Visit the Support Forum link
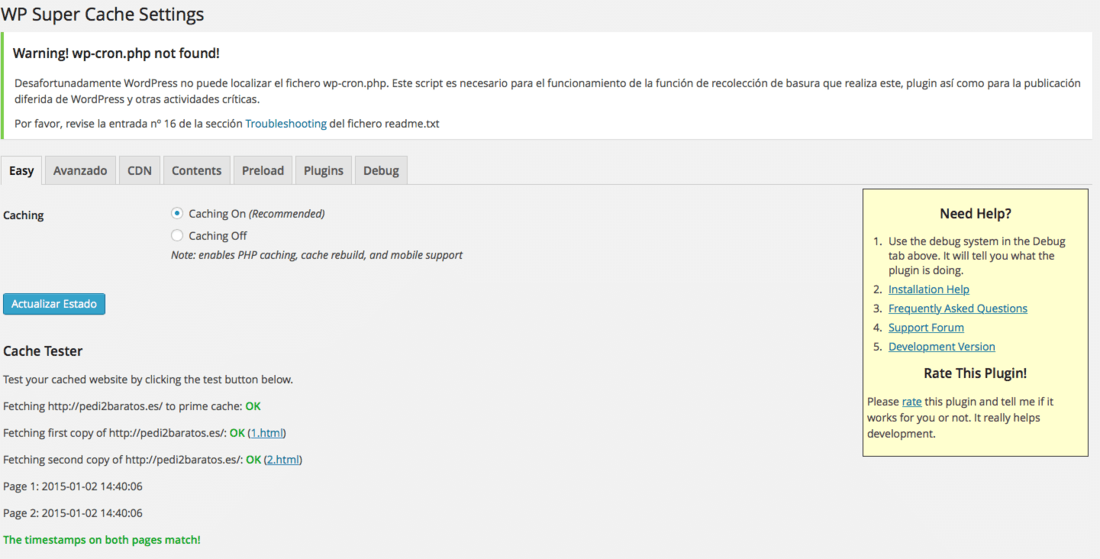This screenshot has width=1100, height=559. [x=926, y=328]
